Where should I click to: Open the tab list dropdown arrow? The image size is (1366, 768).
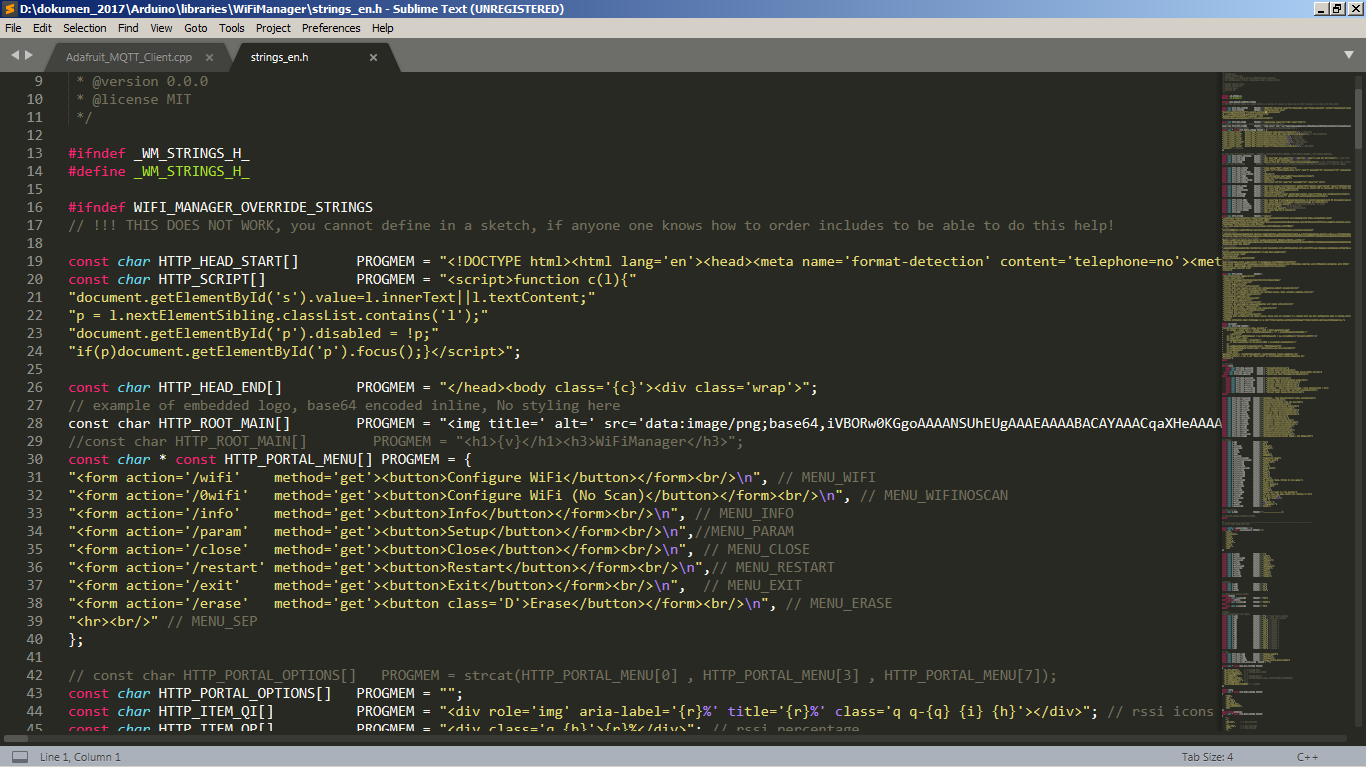(1348, 54)
